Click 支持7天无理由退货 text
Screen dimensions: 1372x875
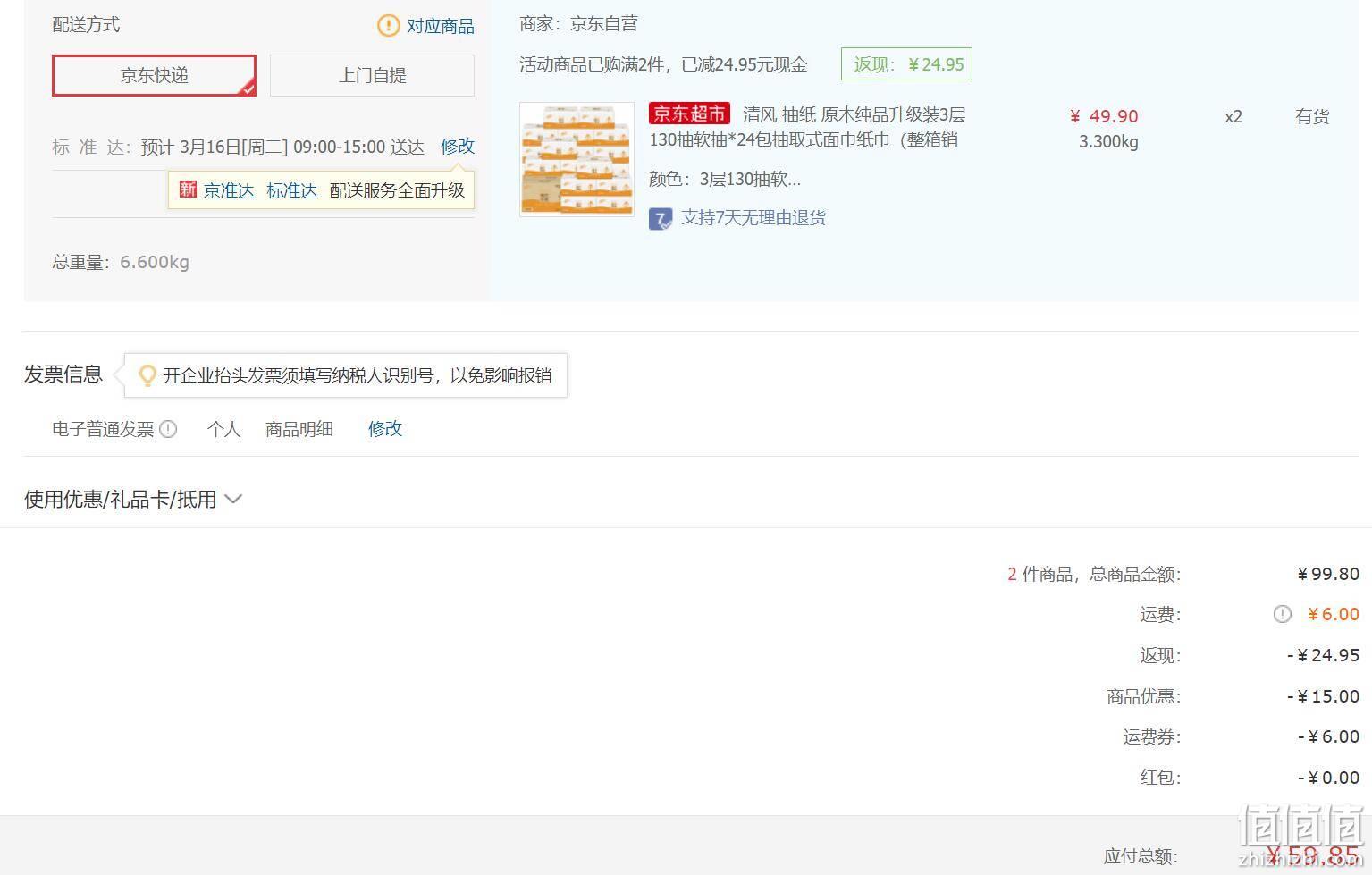[753, 218]
